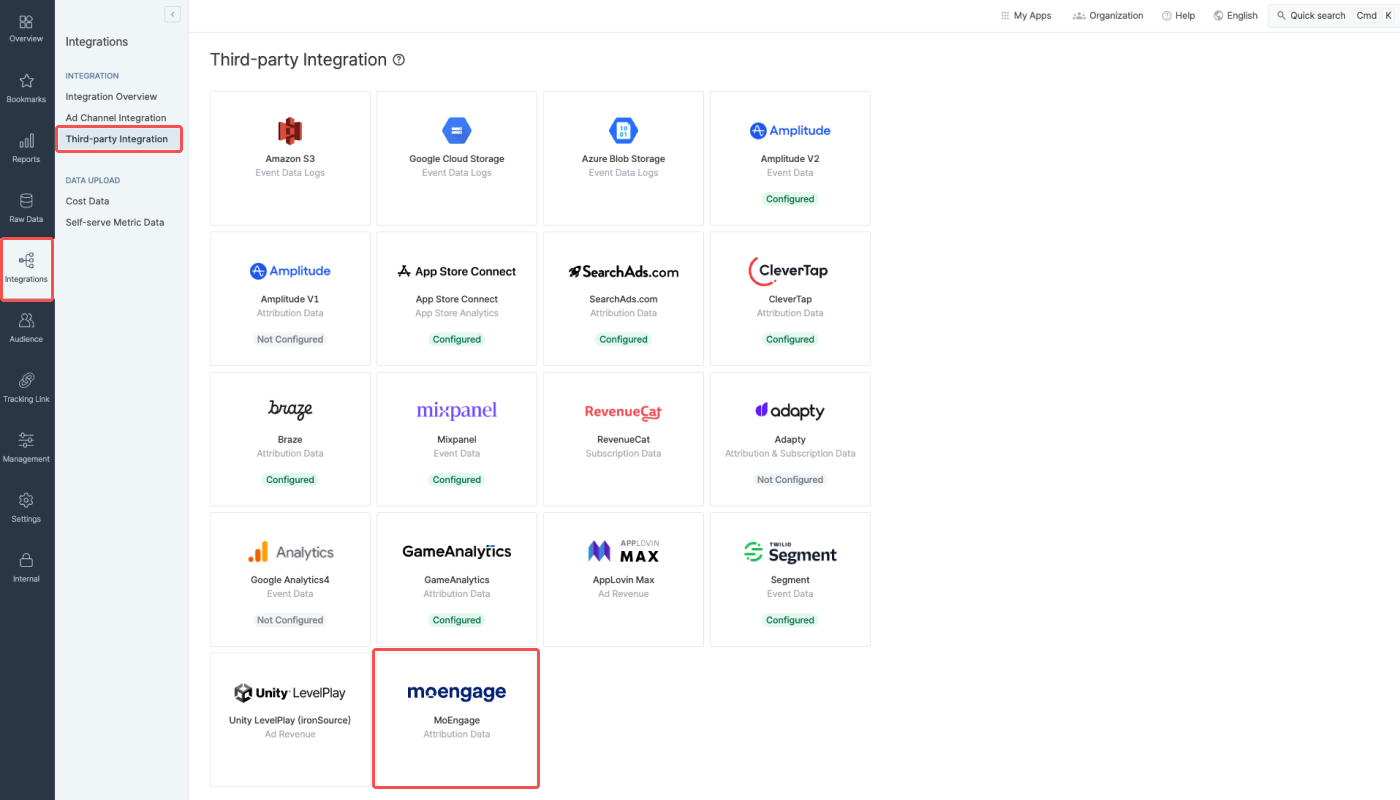Screen dimensions: 1400x800
Task: Go to Ad Channel Integration
Action: pos(116,118)
